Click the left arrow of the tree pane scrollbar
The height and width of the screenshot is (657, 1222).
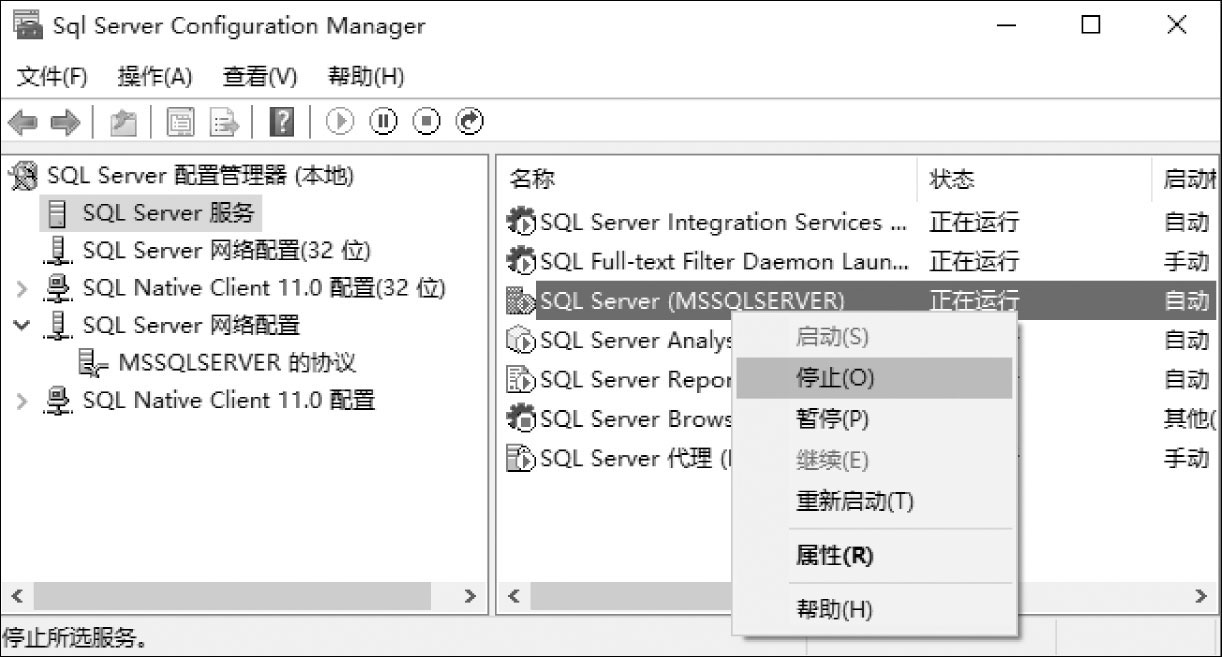pos(16,596)
